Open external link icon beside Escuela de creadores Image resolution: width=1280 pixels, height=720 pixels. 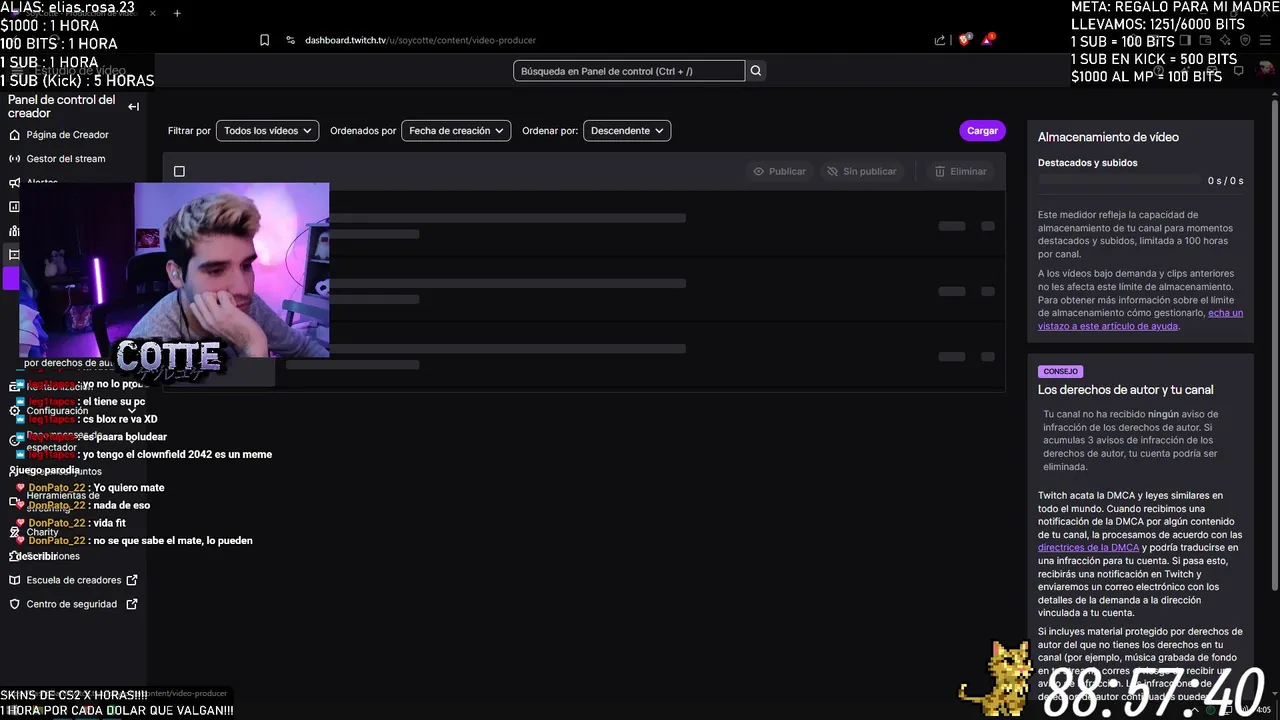click(132, 580)
